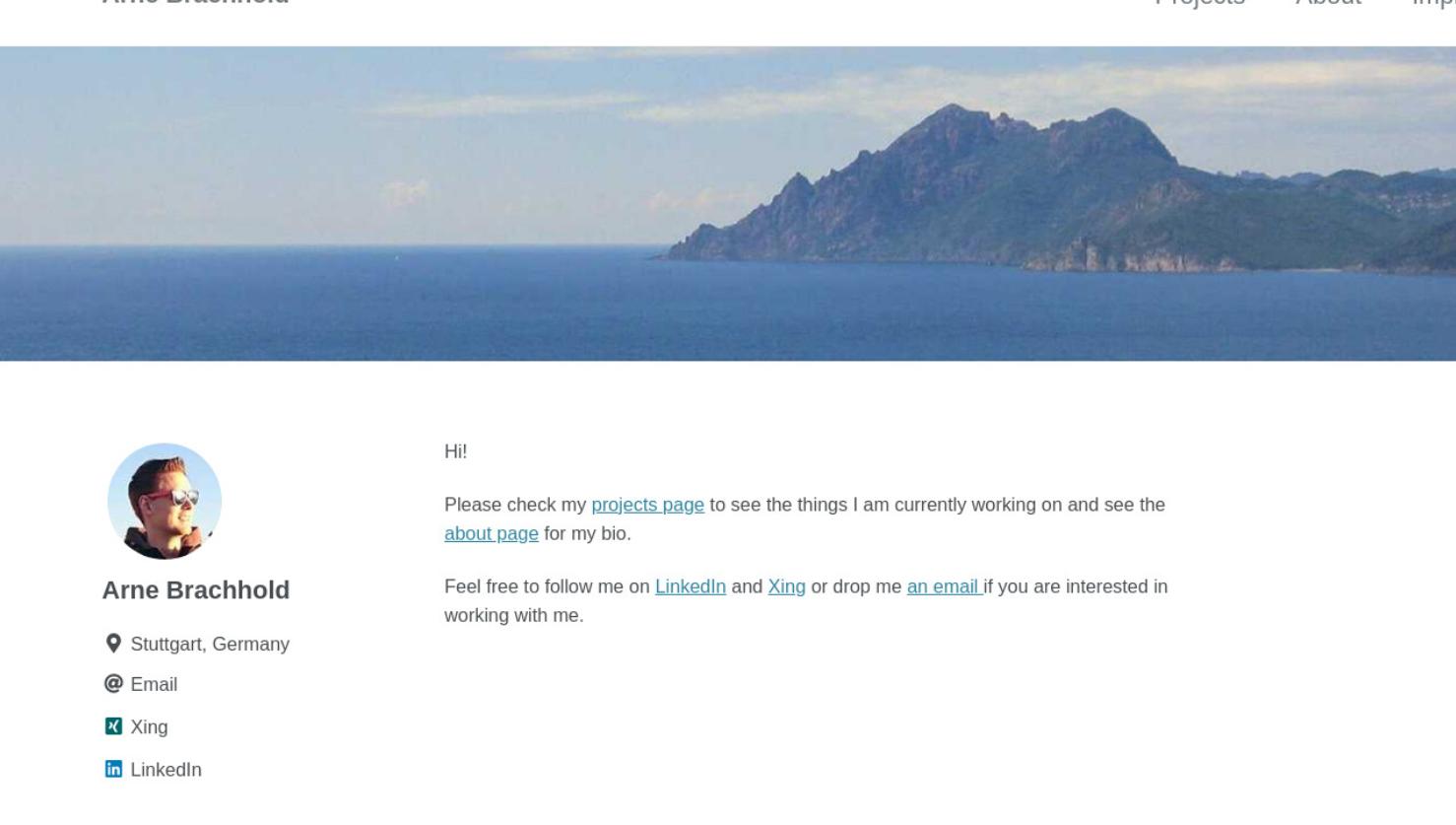This screenshot has height=825, width=1456.
Task: Go to Projects in the top navigation
Action: coord(1200,3)
